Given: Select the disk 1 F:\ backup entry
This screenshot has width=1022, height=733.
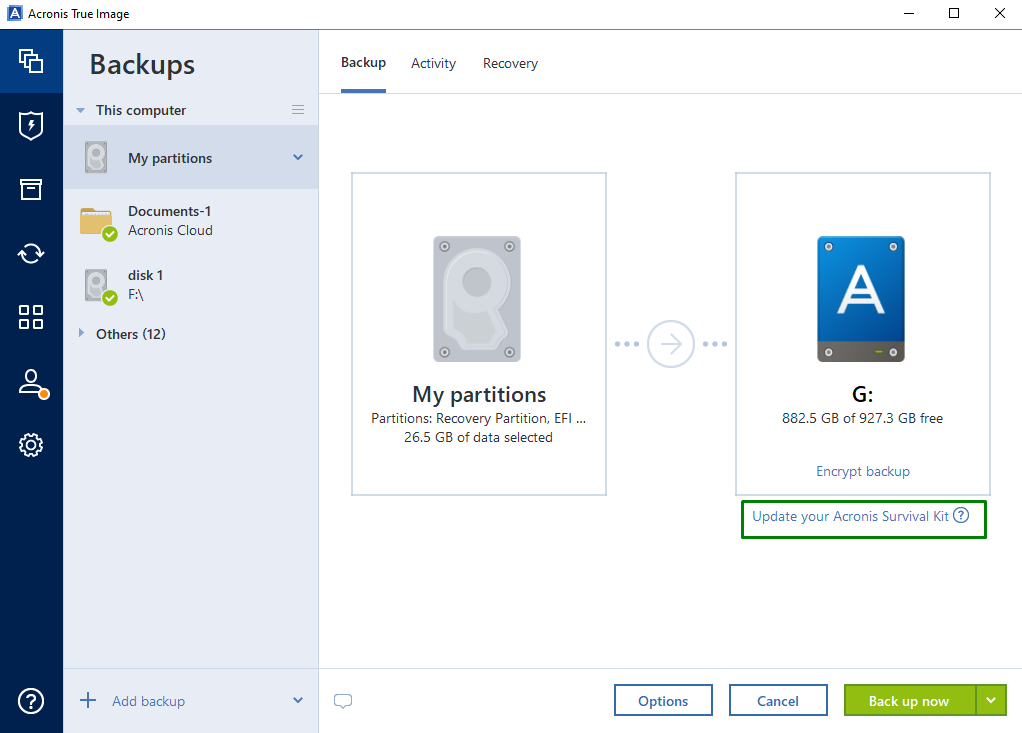Looking at the screenshot, I should pos(145,284).
